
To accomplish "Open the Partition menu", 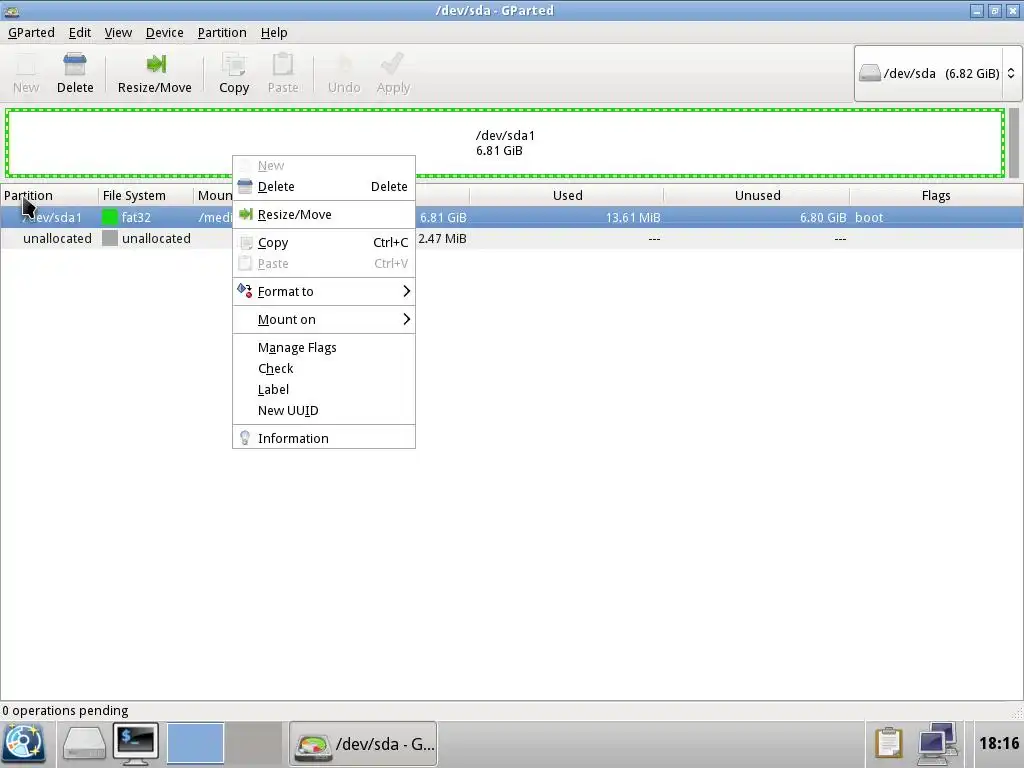I will click(x=222, y=33).
